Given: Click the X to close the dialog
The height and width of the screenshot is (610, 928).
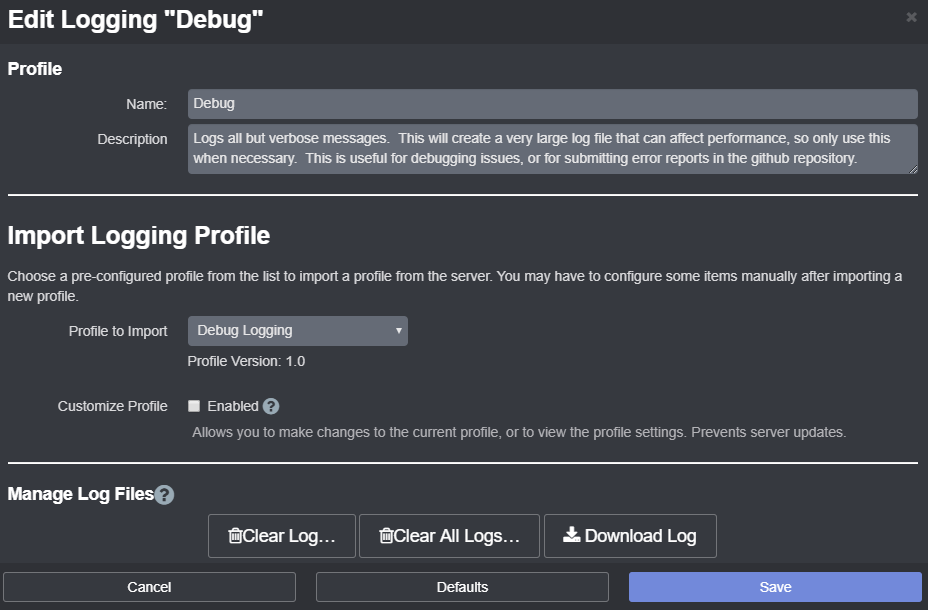Looking at the screenshot, I should point(910,17).
